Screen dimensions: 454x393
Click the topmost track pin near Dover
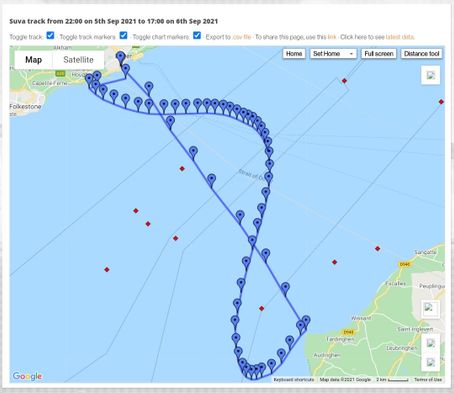120,58
